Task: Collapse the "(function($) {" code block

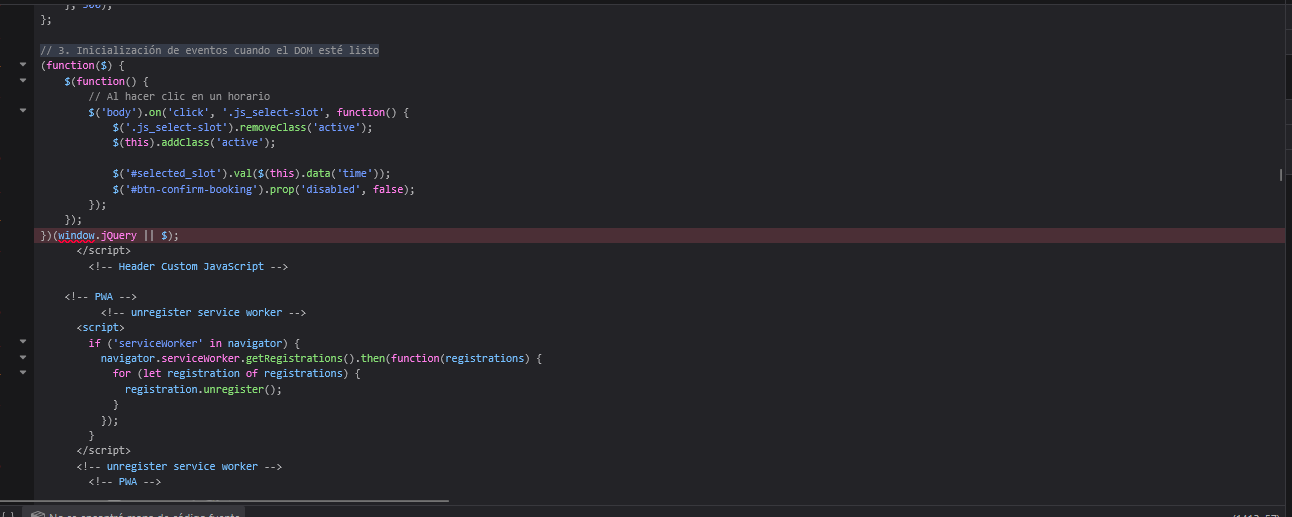Action: click(23, 65)
